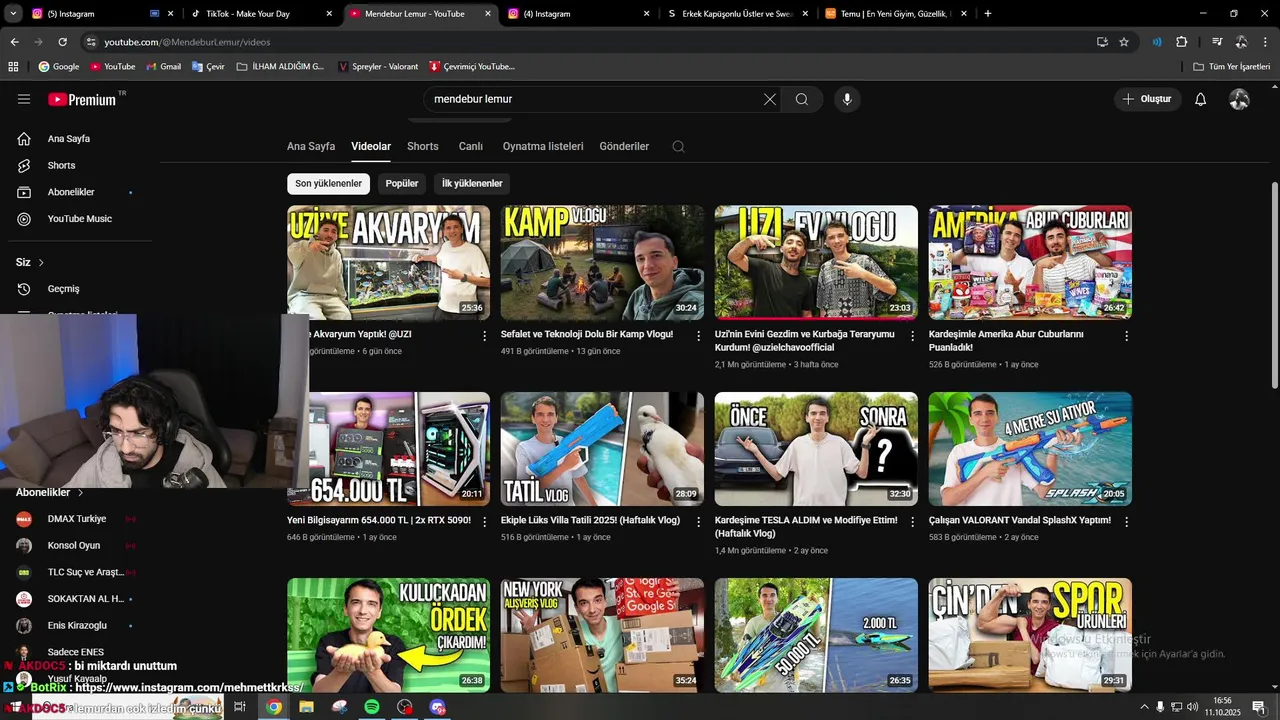Open more options for Kamp Vlogu video
The image size is (1280, 720).
[x=698, y=336]
